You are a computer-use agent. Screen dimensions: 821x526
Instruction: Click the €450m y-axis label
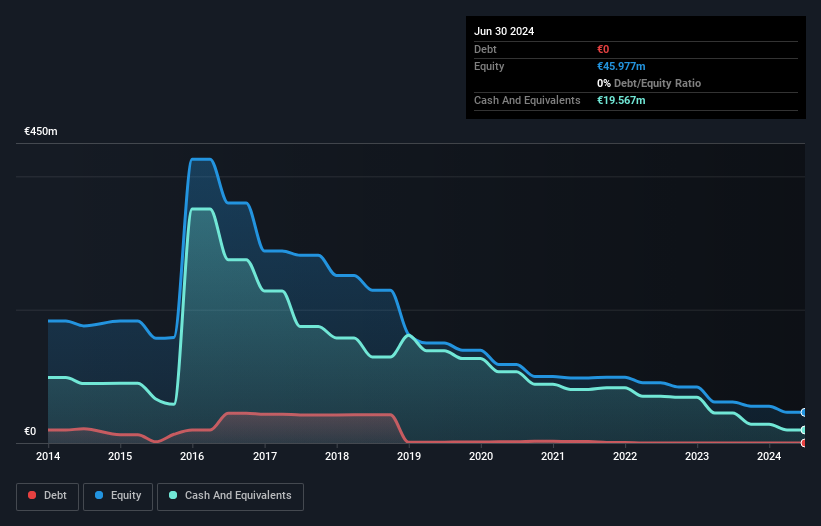(41, 131)
